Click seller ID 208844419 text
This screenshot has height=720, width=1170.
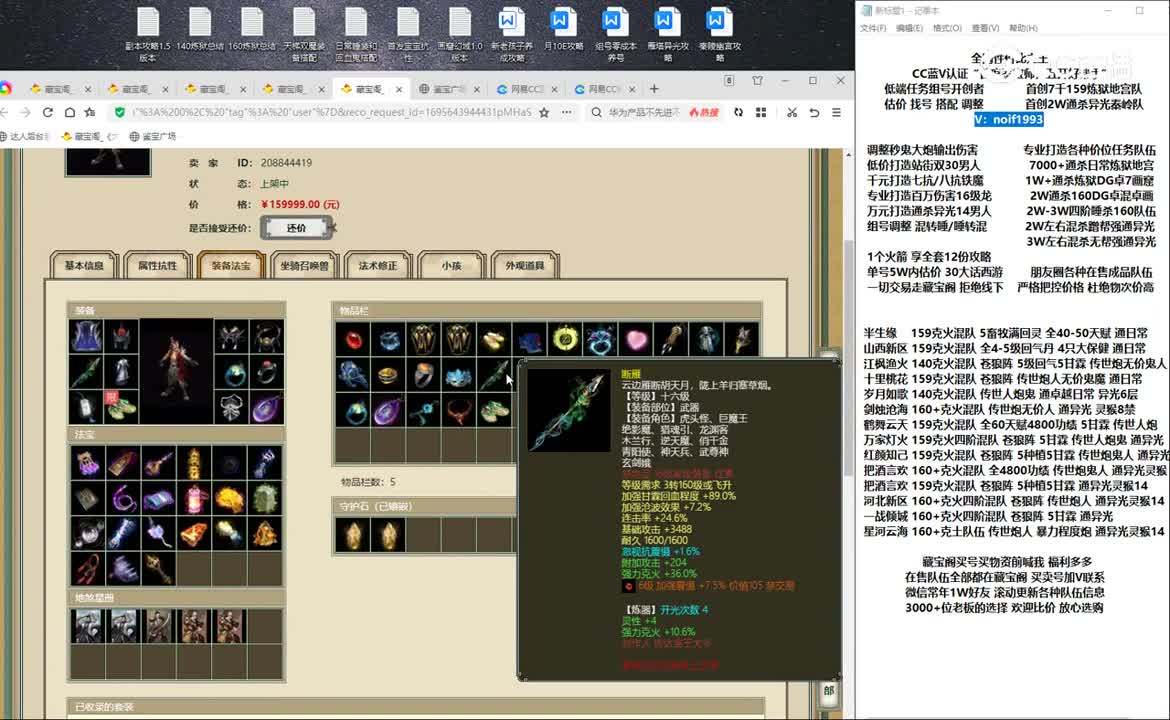(x=286, y=163)
